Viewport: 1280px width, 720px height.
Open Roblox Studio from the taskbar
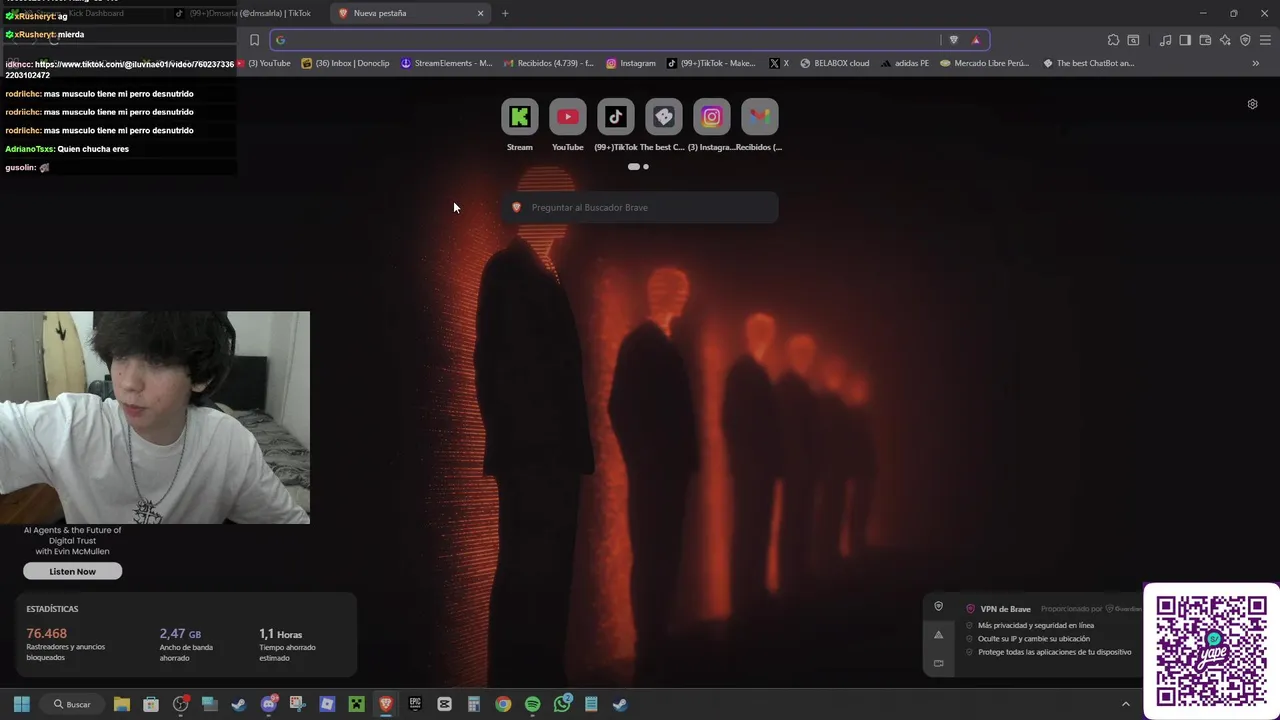click(x=327, y=704)
